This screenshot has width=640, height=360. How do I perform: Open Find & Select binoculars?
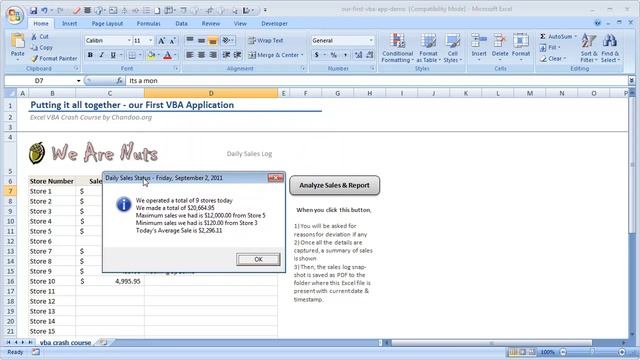coord(610,48)
